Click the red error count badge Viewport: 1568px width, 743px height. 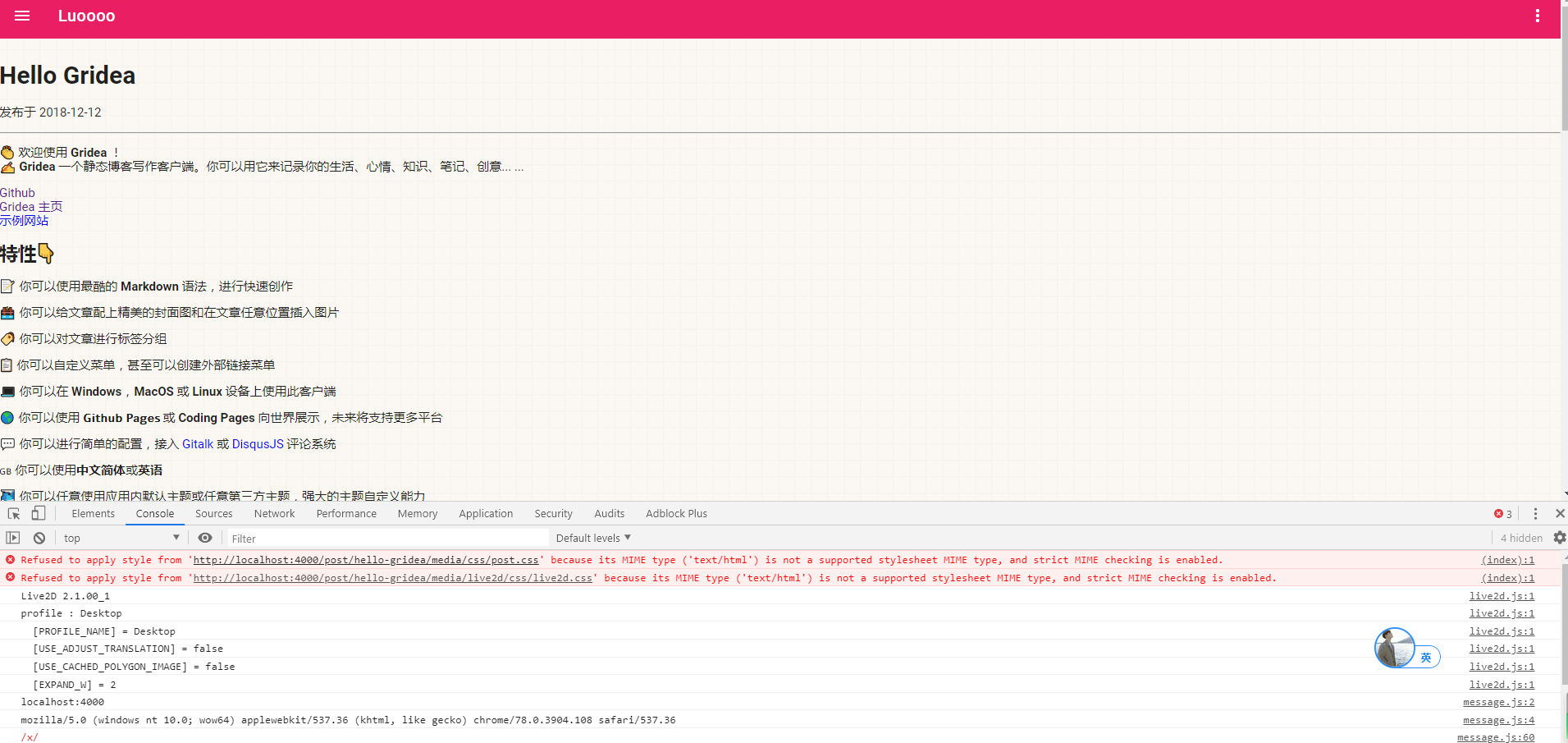pos(1502,513)
